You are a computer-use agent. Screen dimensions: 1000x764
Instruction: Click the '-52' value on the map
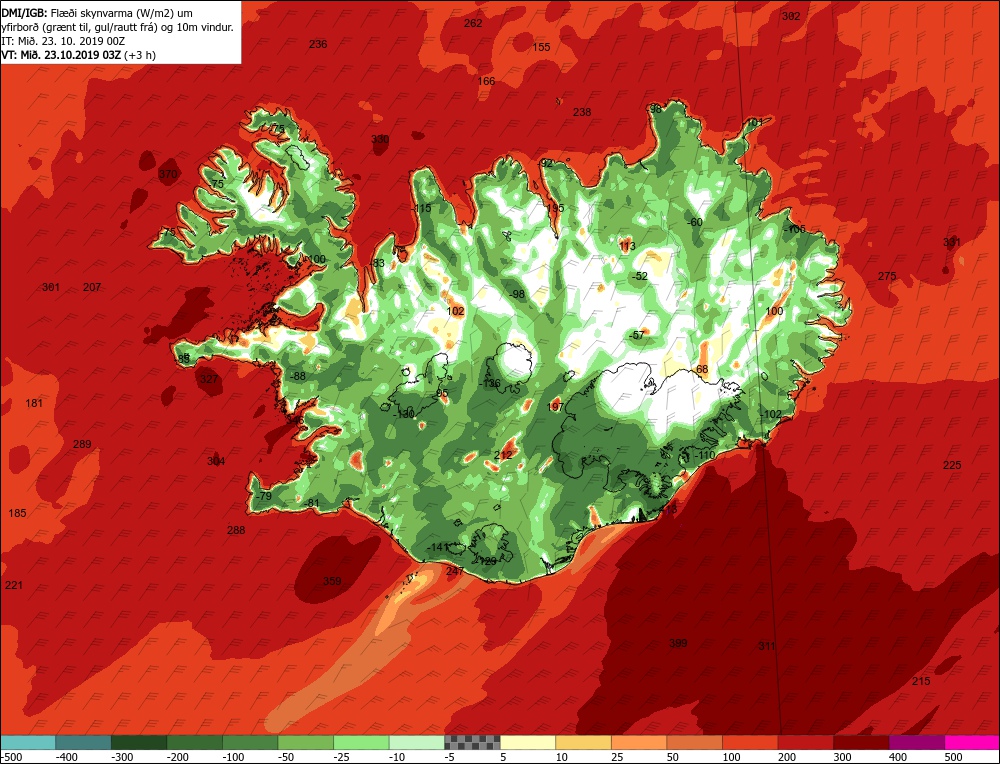pos(639,276)
